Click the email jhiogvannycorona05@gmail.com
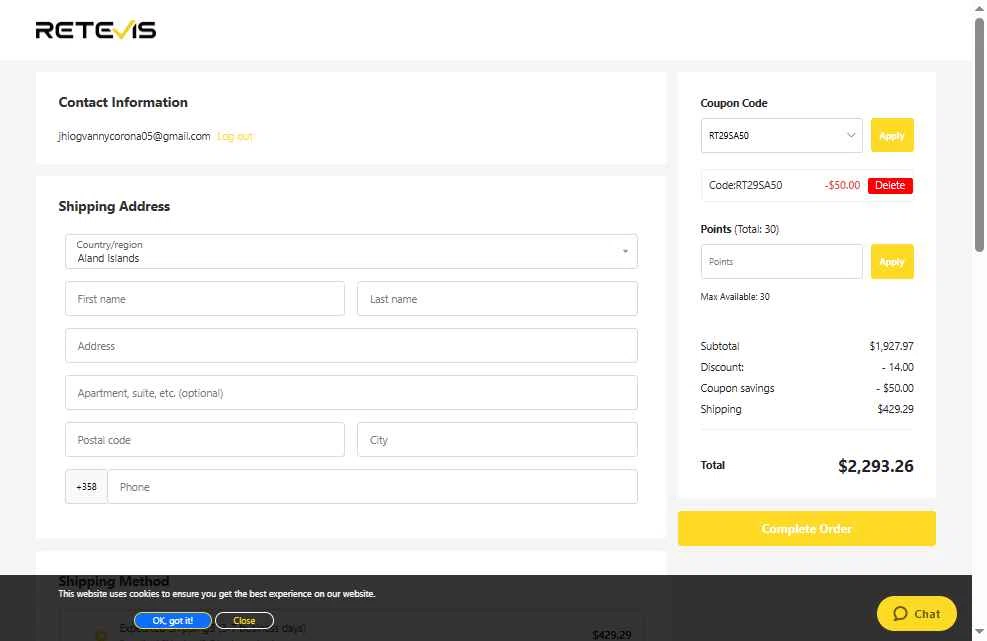Image resolution: width=987 pixels, height=641 pixels. pyautogui.click(x=134, y=136)
